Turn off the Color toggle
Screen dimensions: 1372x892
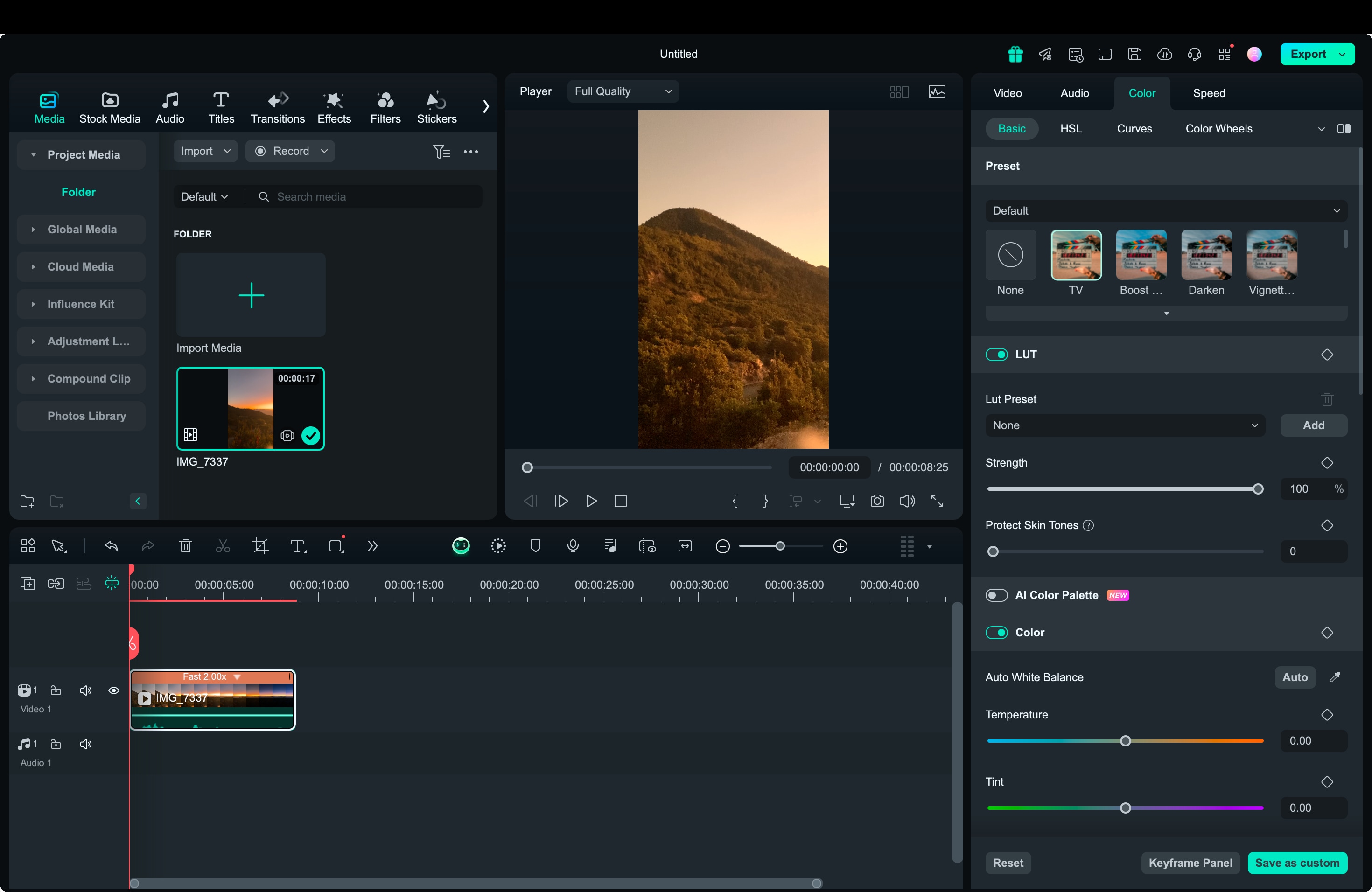tap(996, 632)
